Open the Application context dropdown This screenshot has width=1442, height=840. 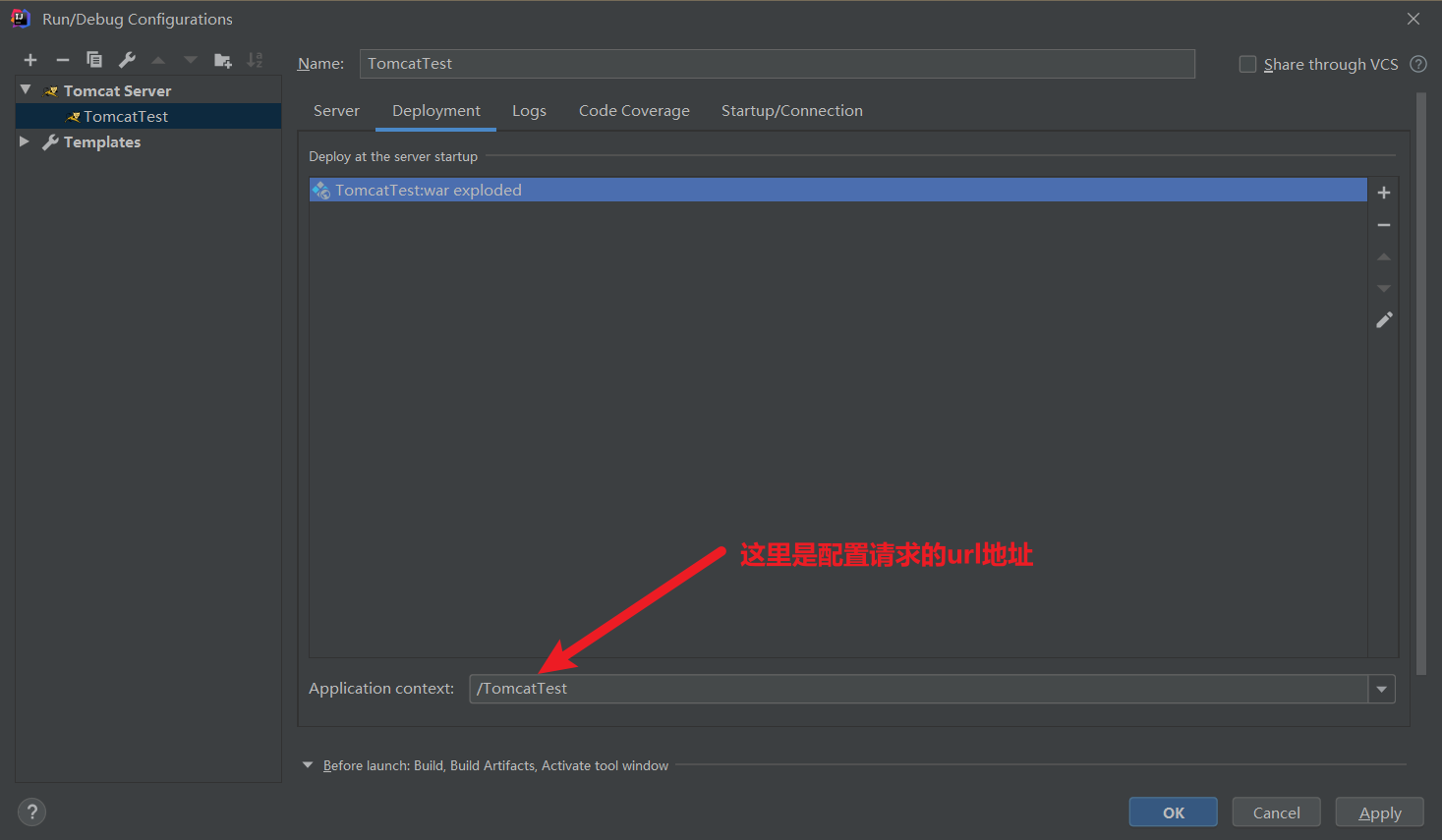coord(1381,689)
